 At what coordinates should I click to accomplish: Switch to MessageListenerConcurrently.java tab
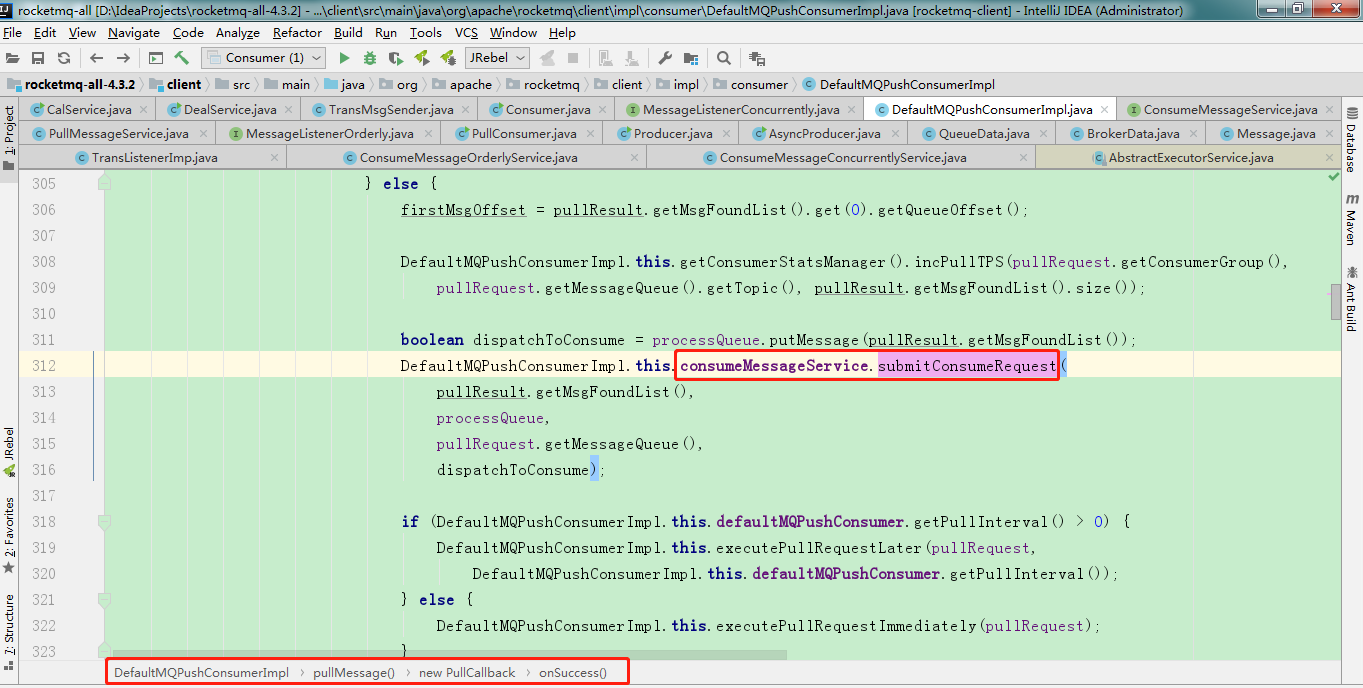[x=741, y=109]
